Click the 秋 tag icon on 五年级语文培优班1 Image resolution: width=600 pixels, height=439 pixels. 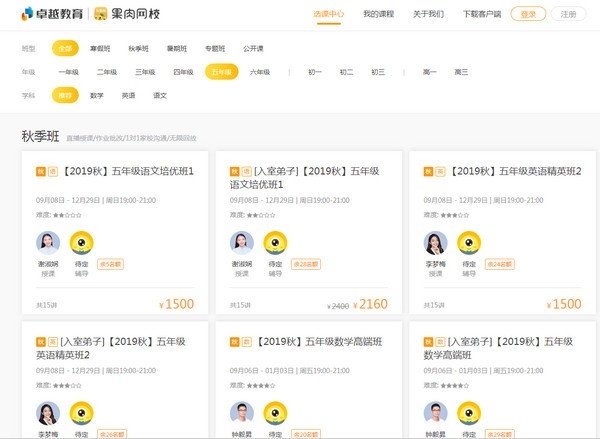[x=41, y=171]
